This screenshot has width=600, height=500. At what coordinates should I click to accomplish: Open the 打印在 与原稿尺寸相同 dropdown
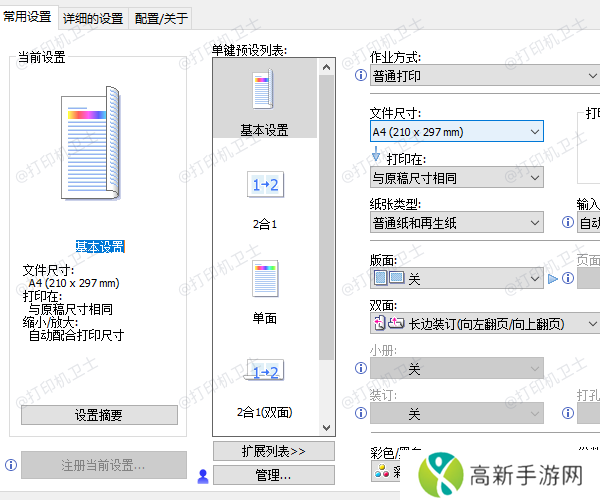(x=457, y=178)
